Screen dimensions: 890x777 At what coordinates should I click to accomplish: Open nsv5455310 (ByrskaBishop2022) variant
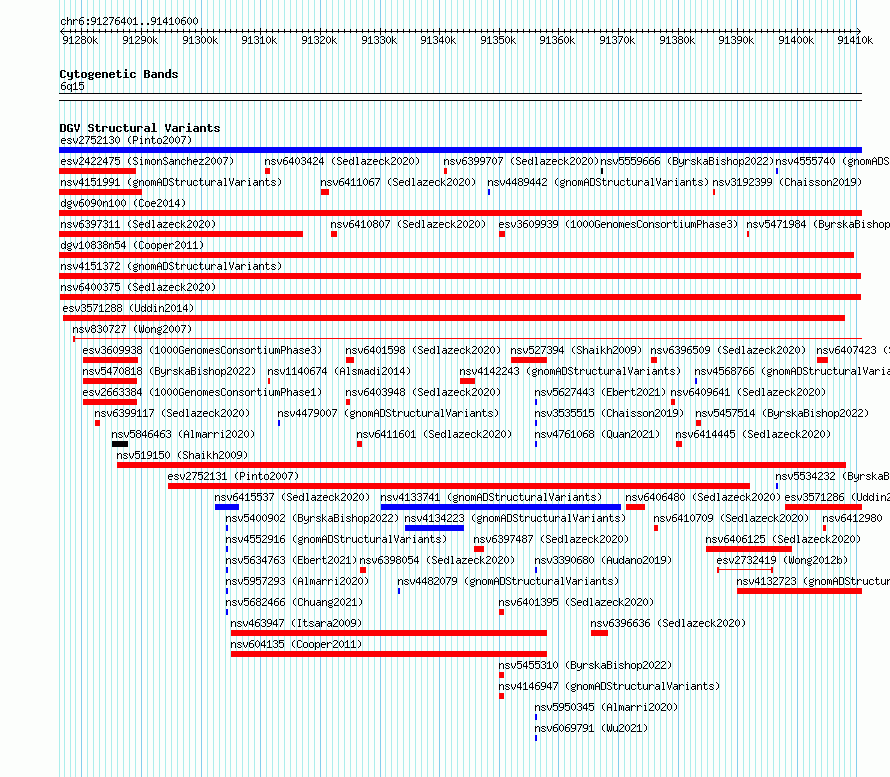click(x=585, y=665)
